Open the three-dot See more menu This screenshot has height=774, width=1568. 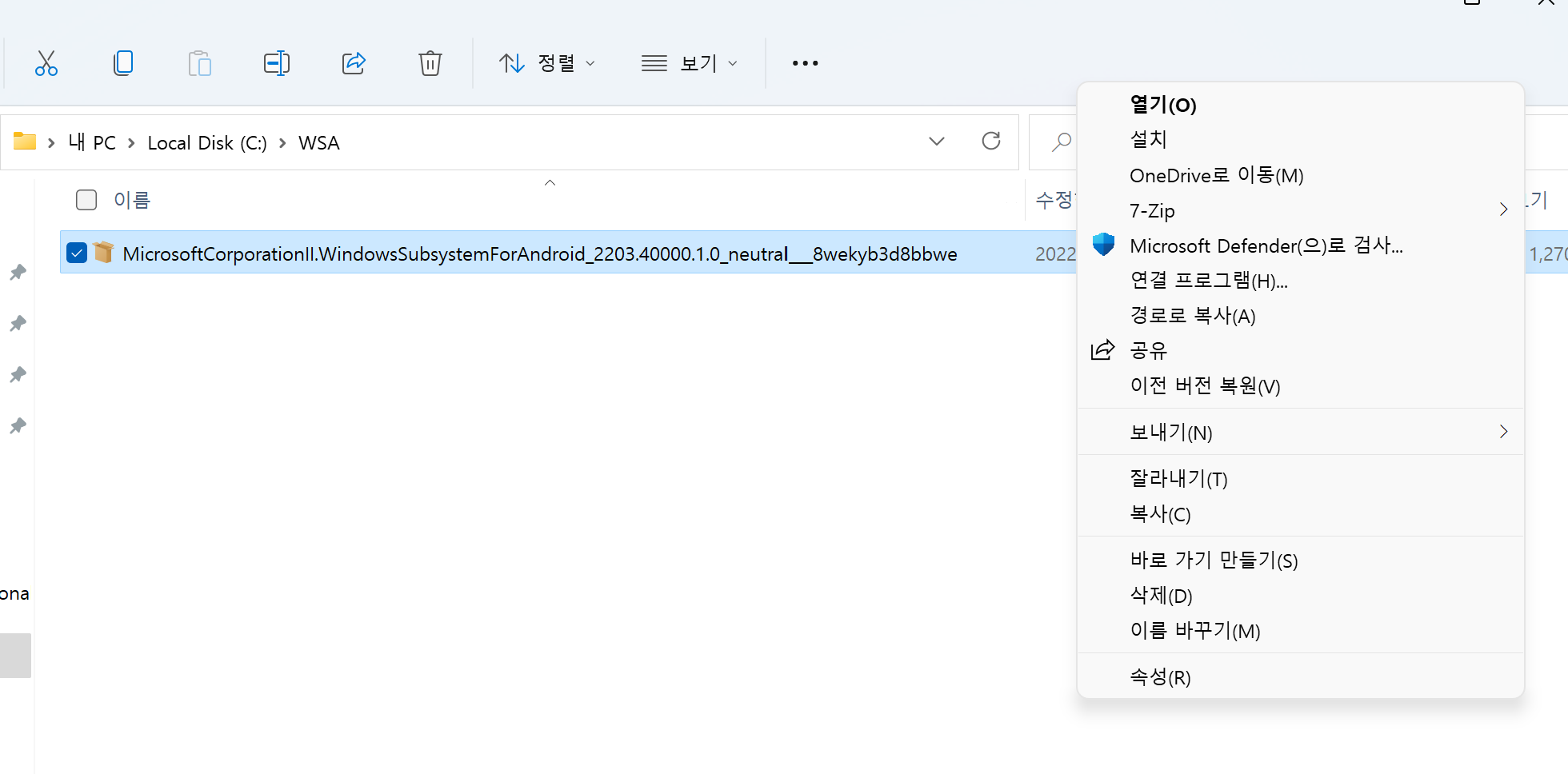(805, 63)
